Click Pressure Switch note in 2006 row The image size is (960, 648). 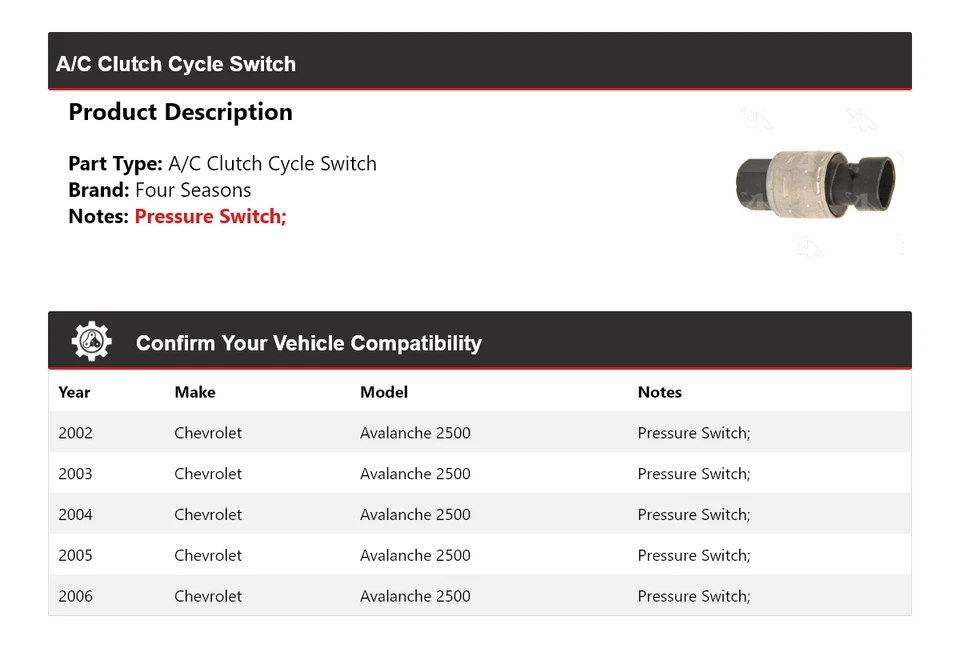(x=694, y=596)
